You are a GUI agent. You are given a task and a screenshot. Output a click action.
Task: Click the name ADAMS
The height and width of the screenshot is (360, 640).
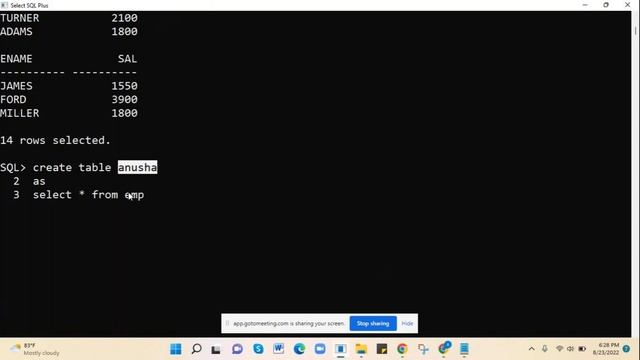[x=16, y=31]
